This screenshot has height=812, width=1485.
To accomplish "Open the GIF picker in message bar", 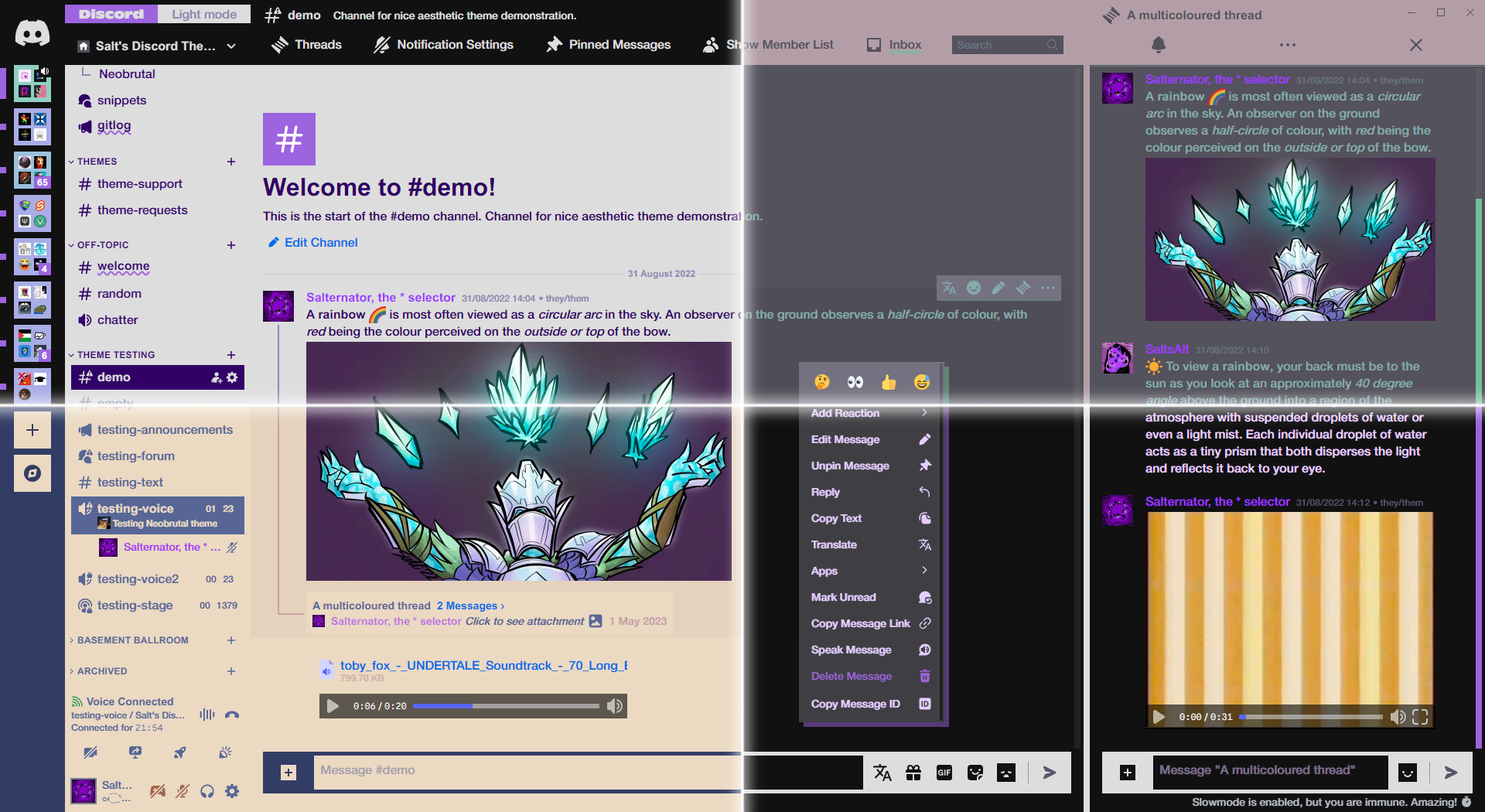I will (x=944, y=773).
